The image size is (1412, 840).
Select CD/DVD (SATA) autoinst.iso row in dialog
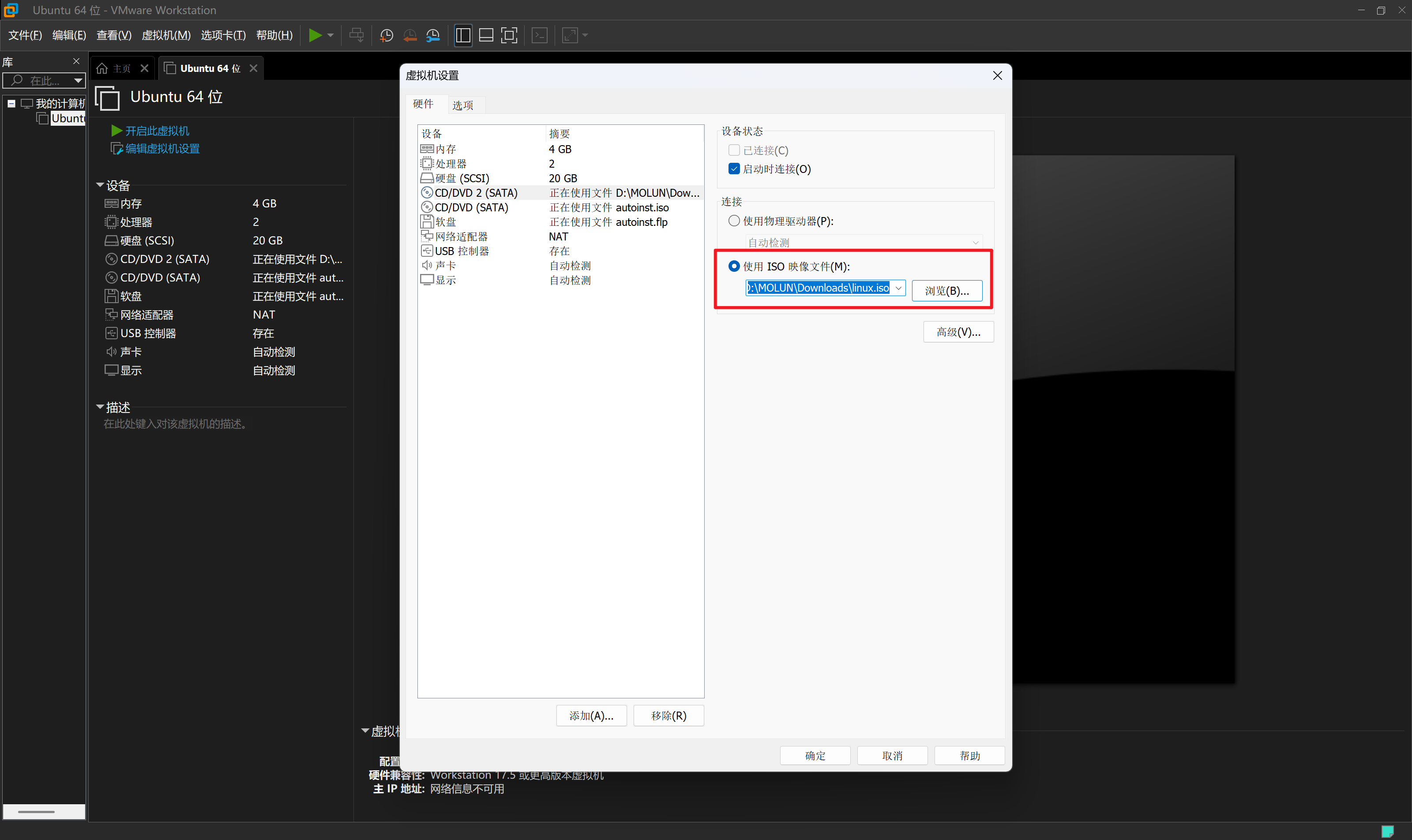(x=560, y=208)
